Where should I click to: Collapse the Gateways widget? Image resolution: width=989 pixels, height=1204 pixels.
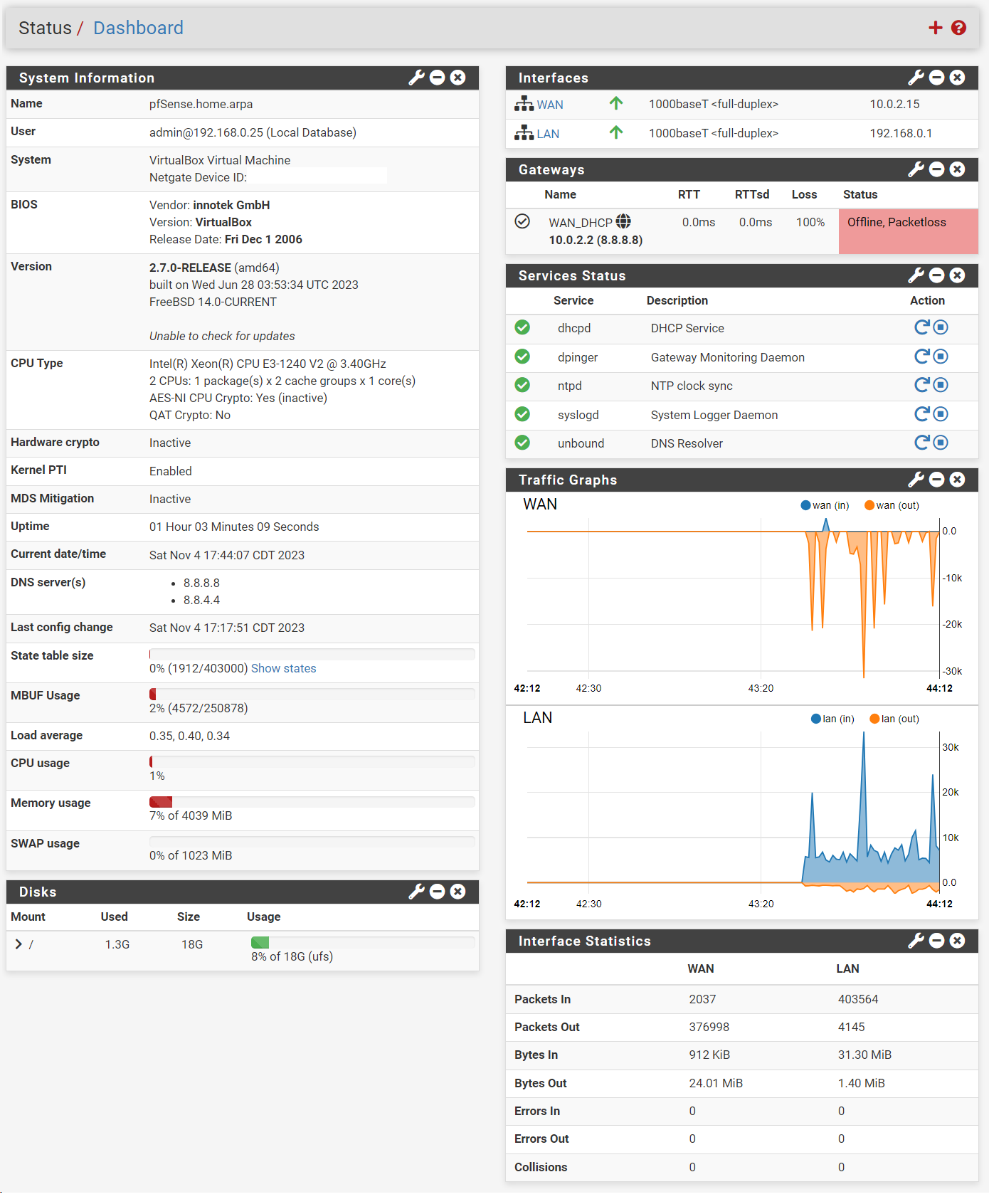coord(937,169)
